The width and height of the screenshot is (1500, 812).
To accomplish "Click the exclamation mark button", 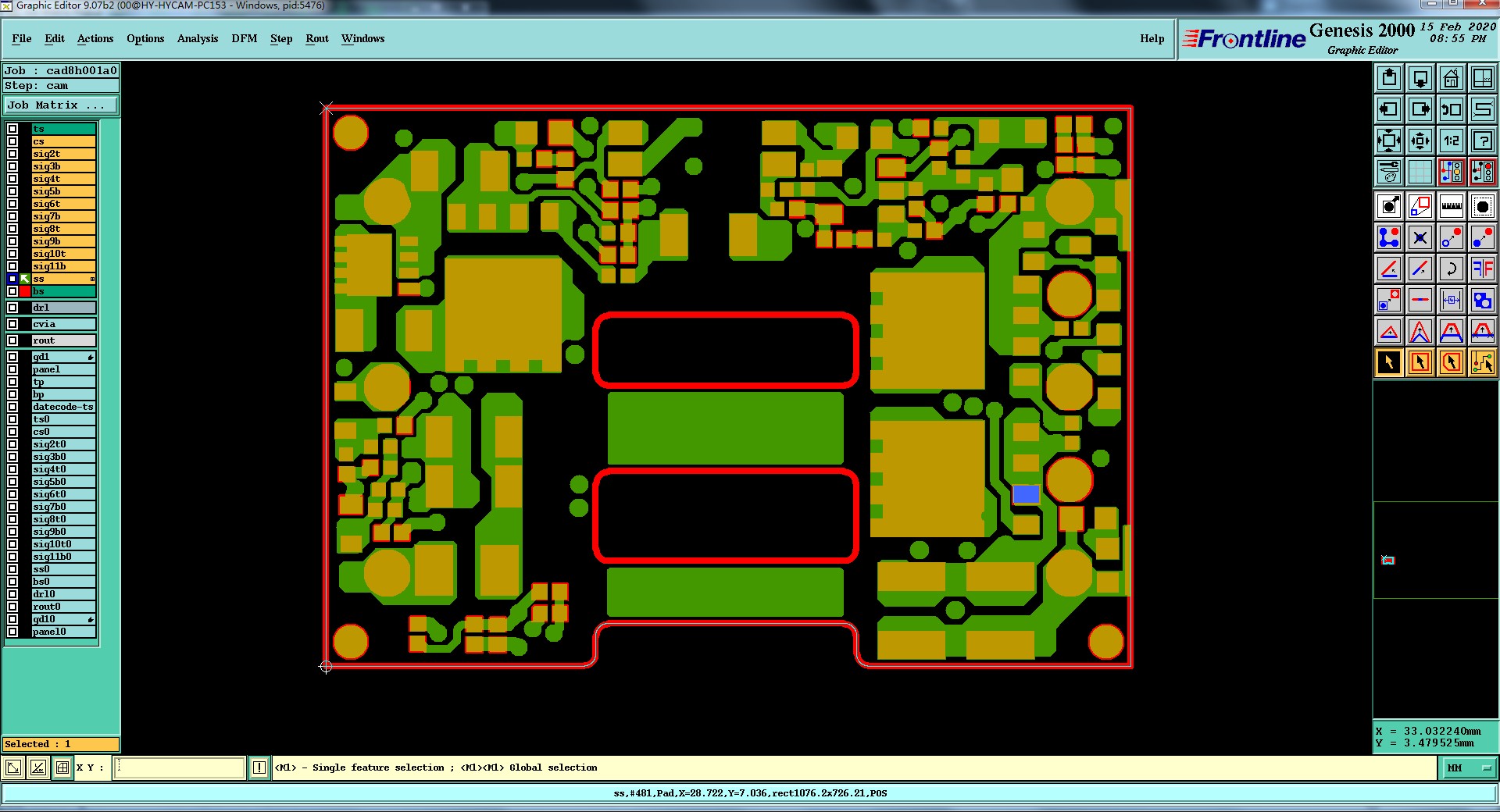I will [259, 768].
